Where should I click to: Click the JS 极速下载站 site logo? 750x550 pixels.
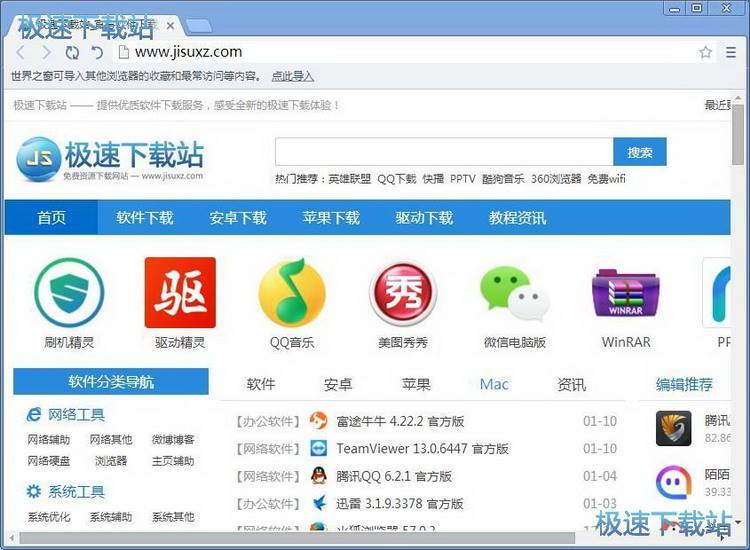coord(110,159)
